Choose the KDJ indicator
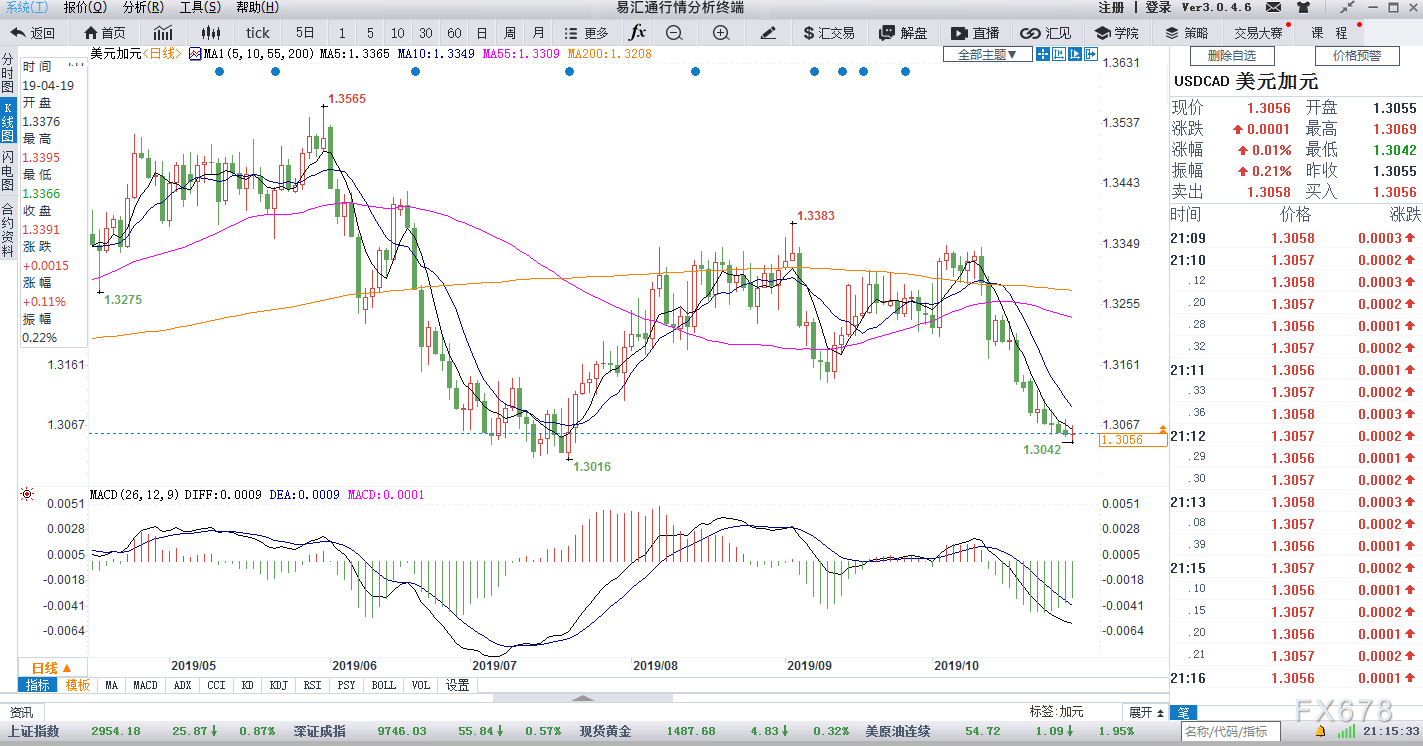The width and height of the screenshot is (1423, 746). click(x=279, y=685)
